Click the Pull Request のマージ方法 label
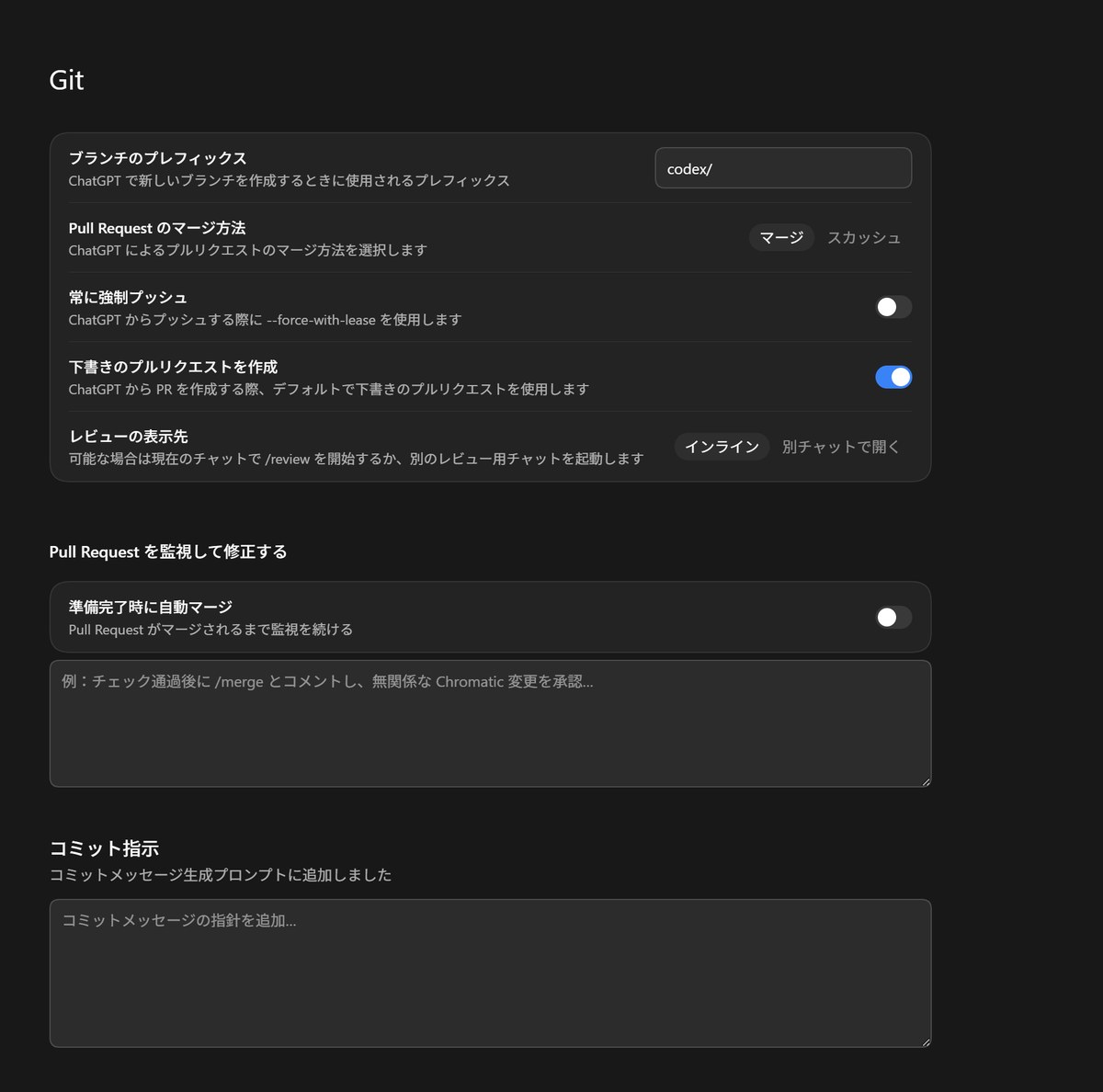 157,228
